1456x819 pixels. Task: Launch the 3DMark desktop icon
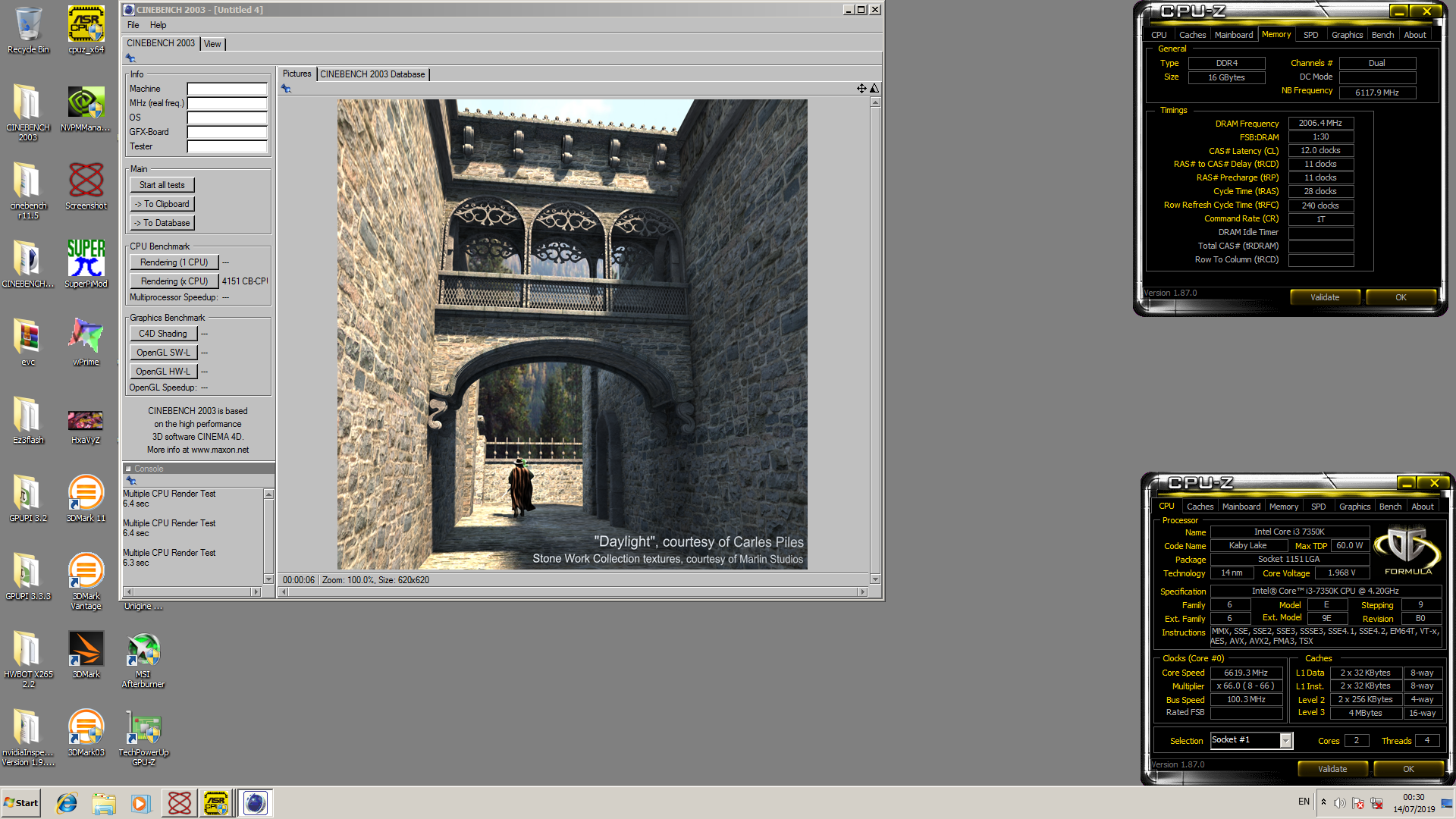[x=86, y=655]
